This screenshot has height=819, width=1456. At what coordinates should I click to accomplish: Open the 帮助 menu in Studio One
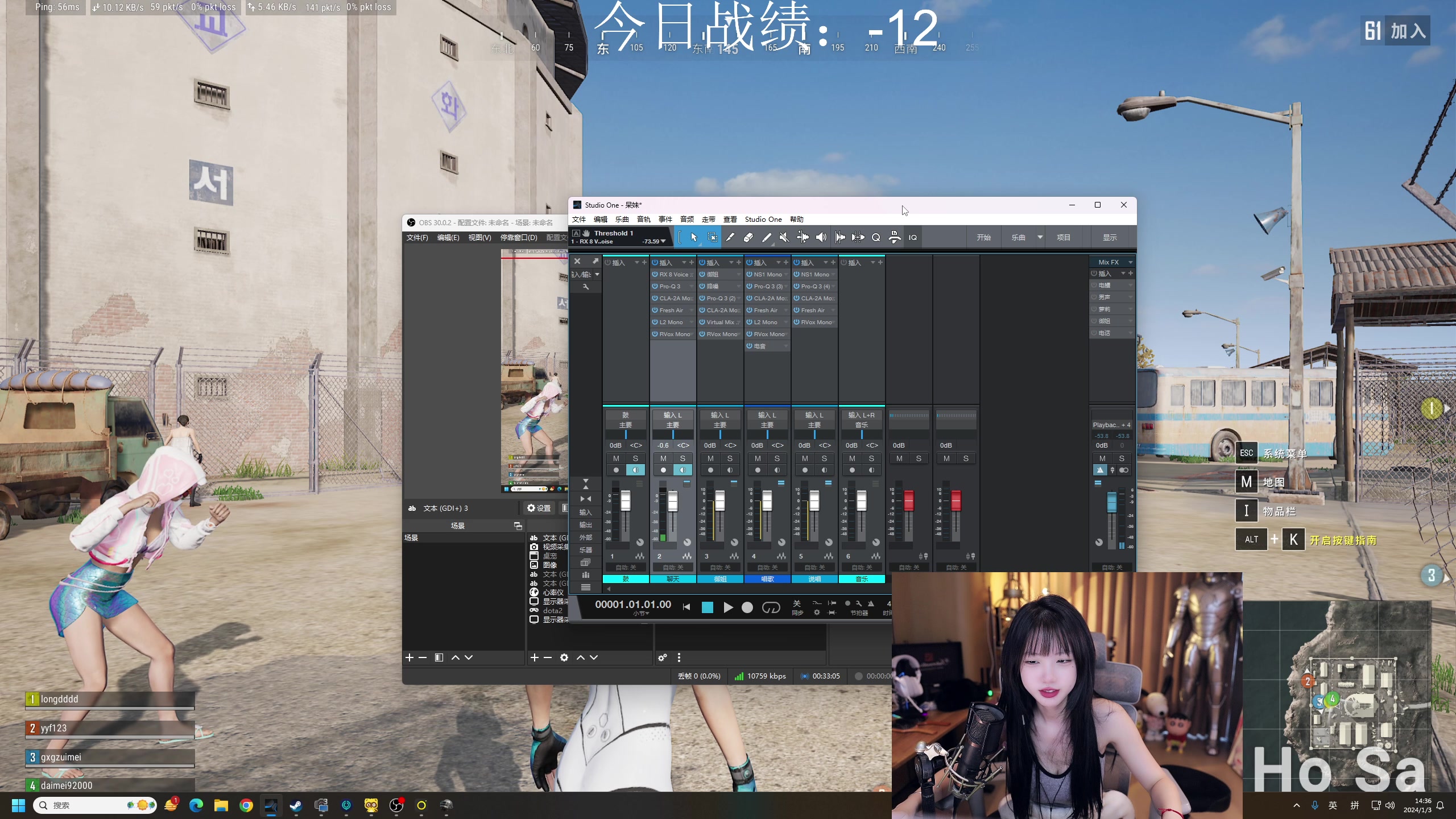(796, 220)
